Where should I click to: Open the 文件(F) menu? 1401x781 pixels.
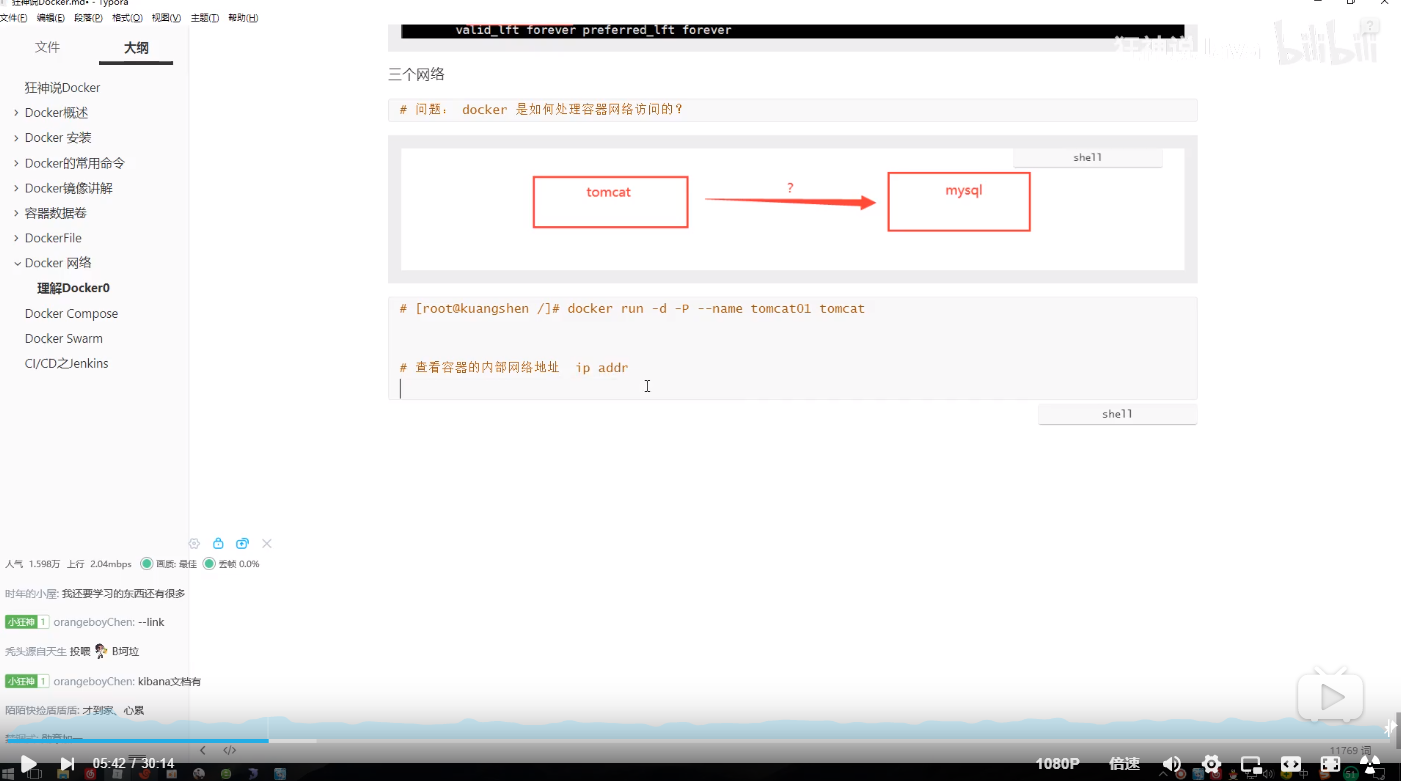15,18
